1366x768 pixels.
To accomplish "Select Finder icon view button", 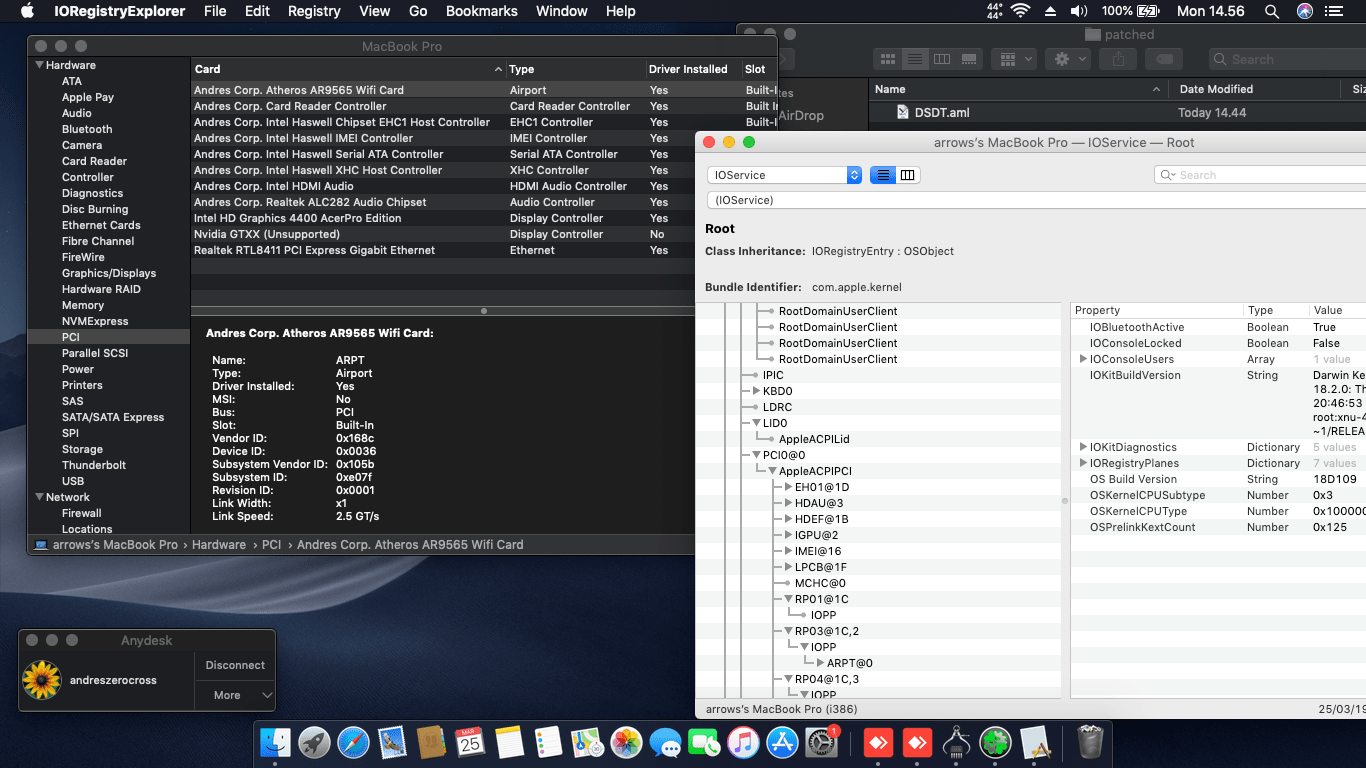I will (887, 60).
